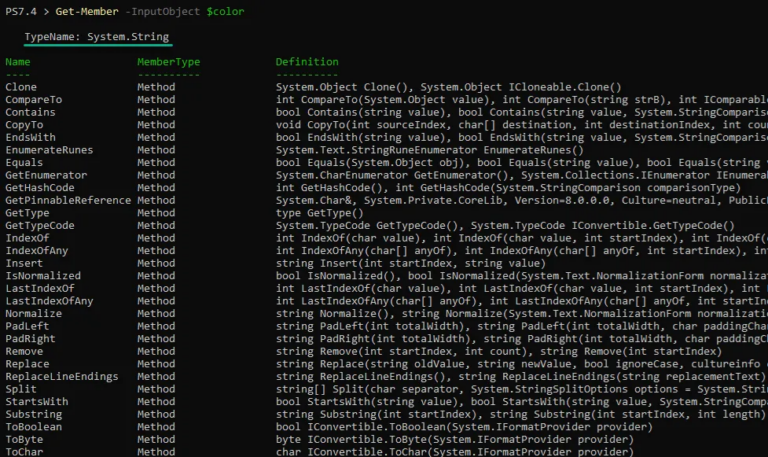Click the MemberType column header

coord(168,62)
